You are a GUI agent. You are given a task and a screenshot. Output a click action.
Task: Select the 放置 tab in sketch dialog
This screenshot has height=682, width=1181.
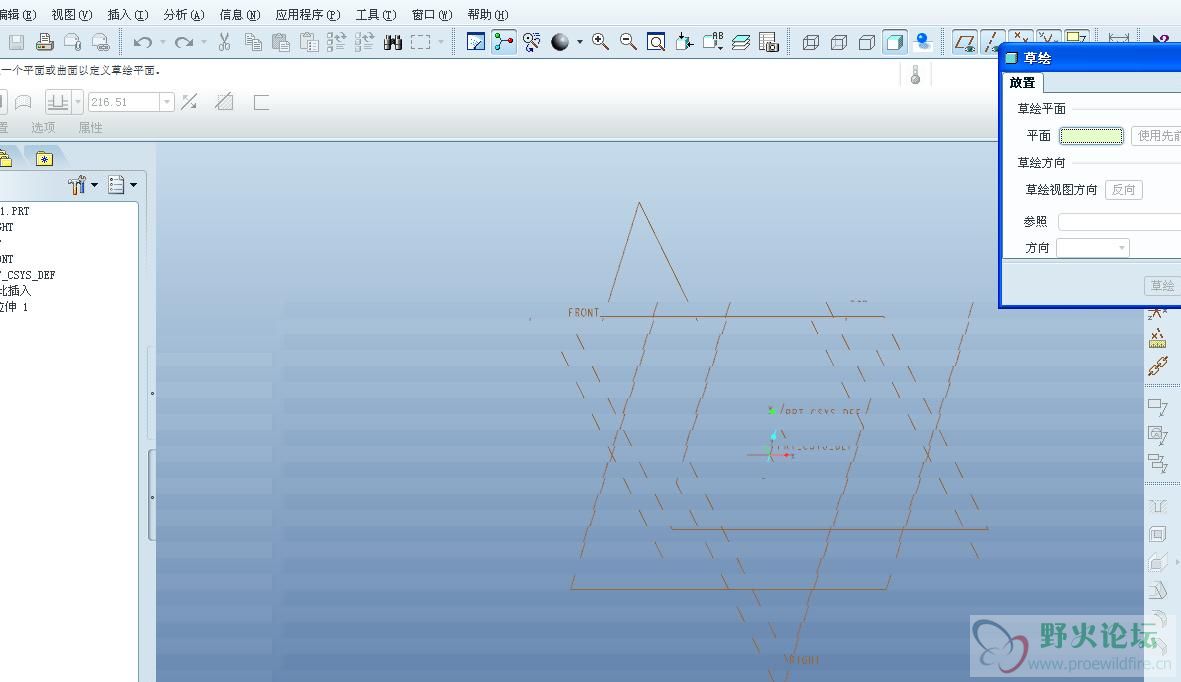pos(1023,82)
